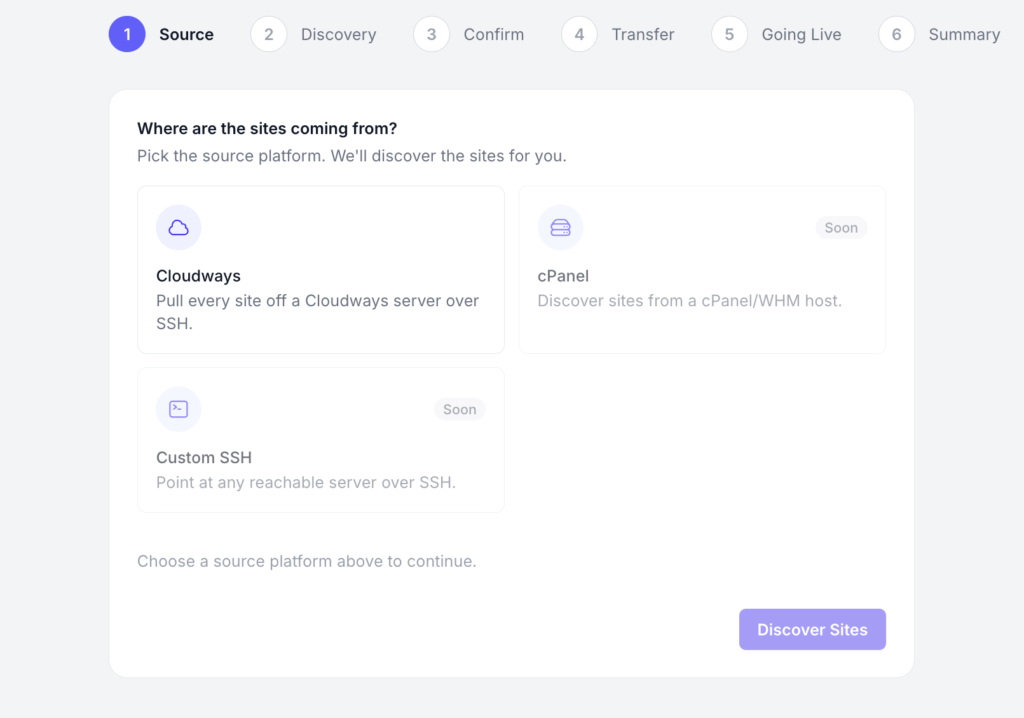Open the Source step label
The image size is (1024, 718).
coord(186,34)
